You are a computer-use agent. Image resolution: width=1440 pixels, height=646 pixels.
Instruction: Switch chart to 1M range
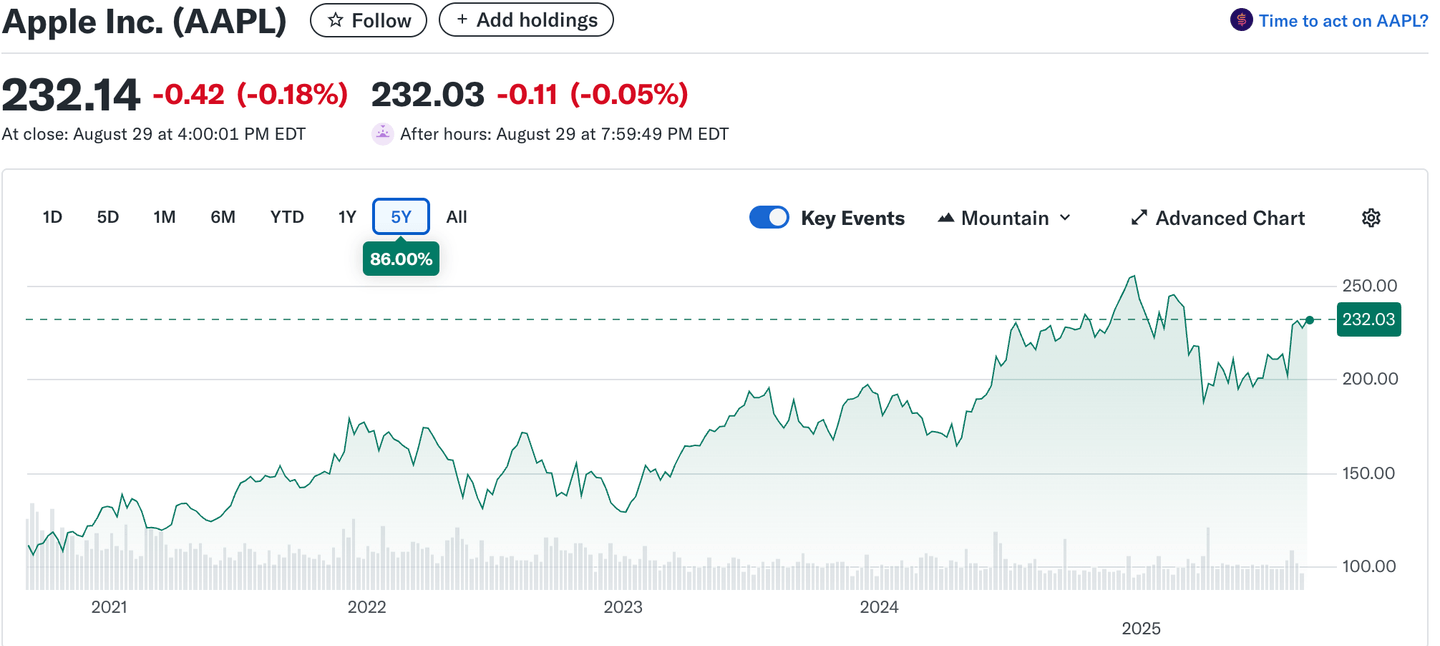coord(165,217)
